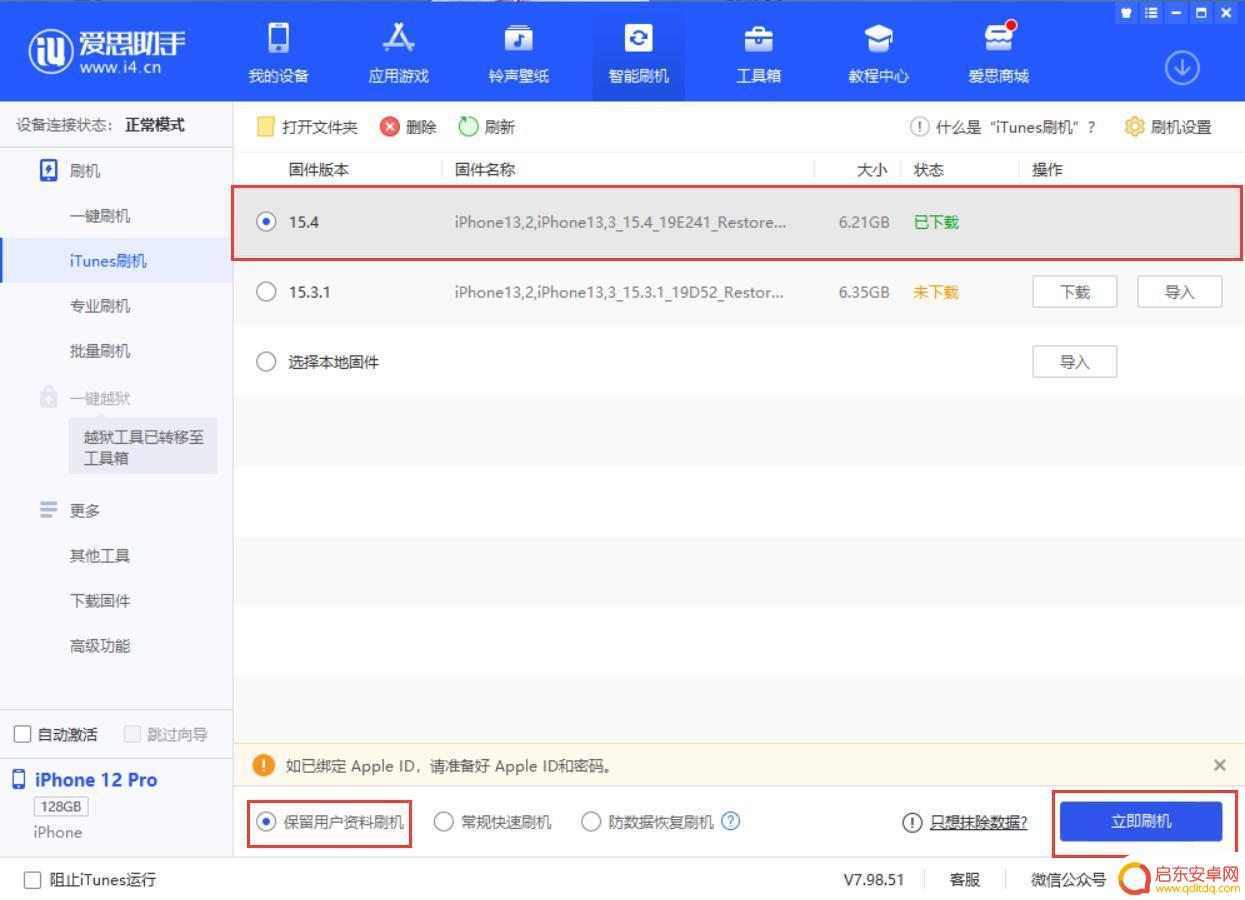The height and width of the screenshot is (900, 1245).
Task: Click the skin shirt icon in title bar
Action: pyautogui.click(x=1126, y=12)
